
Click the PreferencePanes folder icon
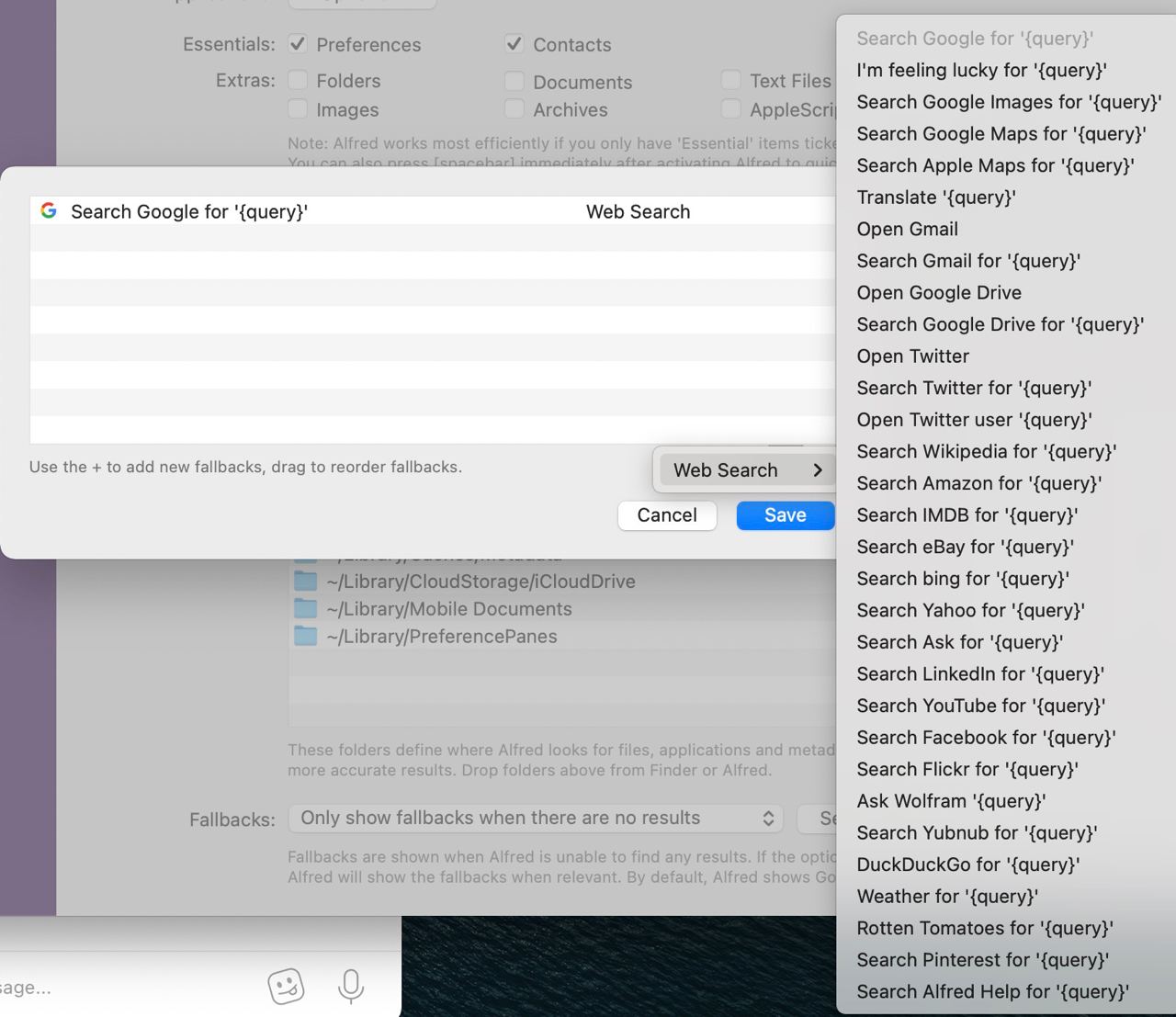[305, 637]
